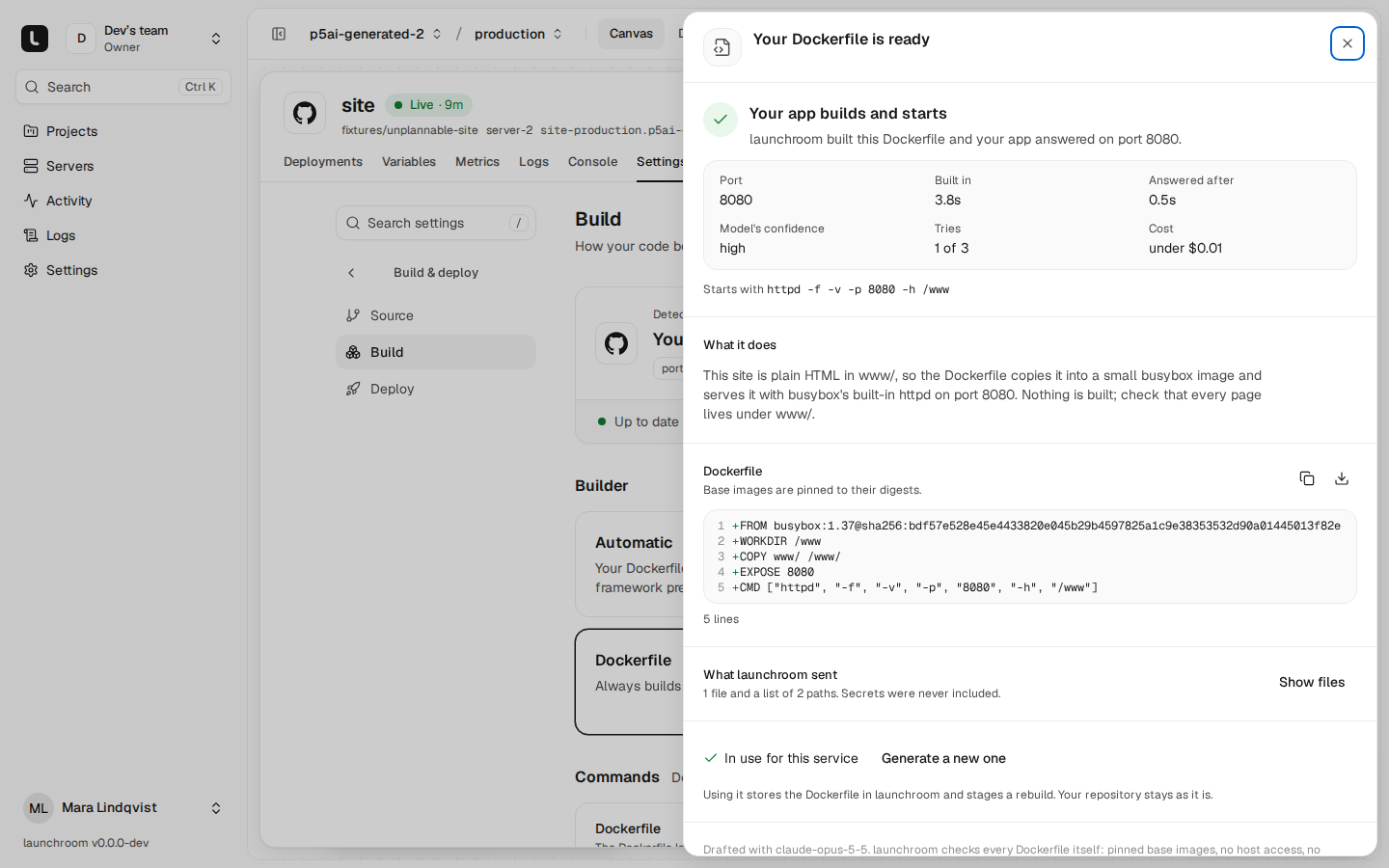Click the Search settings field
The image size is (1389, 868).
pos(436,223)
